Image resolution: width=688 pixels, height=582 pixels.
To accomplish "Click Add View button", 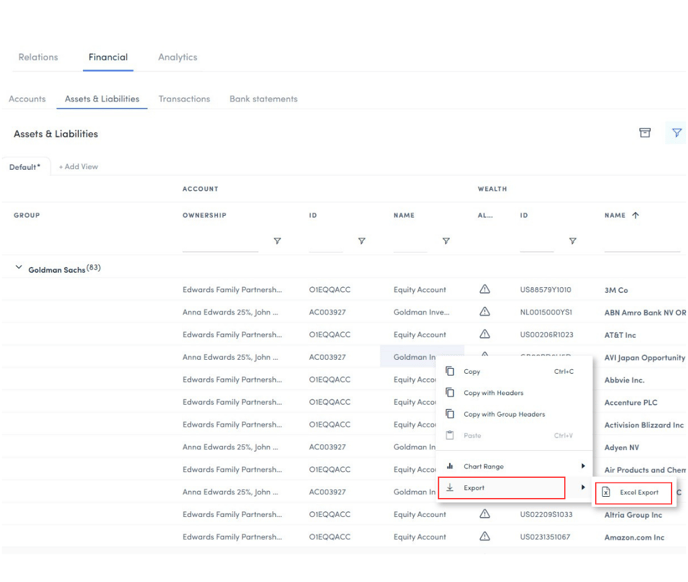I will pos(78,167).
